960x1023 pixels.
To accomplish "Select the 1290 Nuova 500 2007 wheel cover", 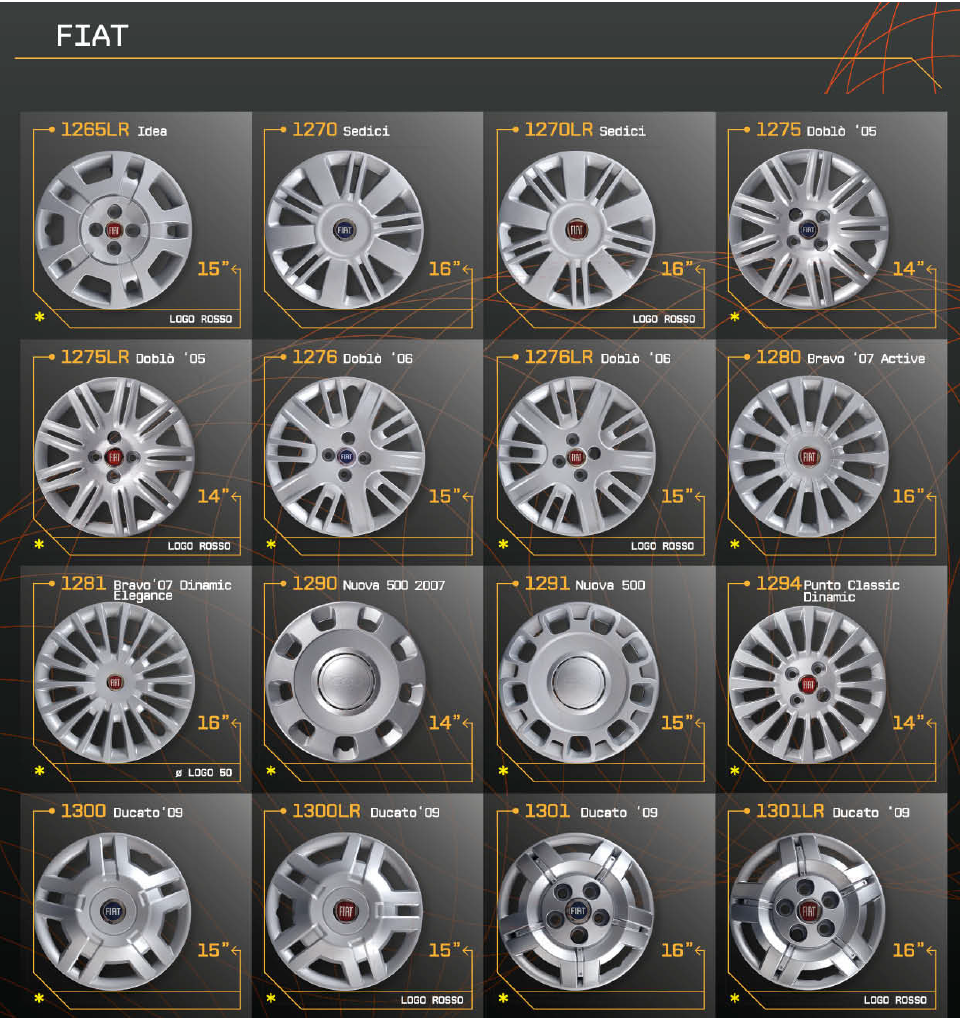I will [x=345, y=682].
